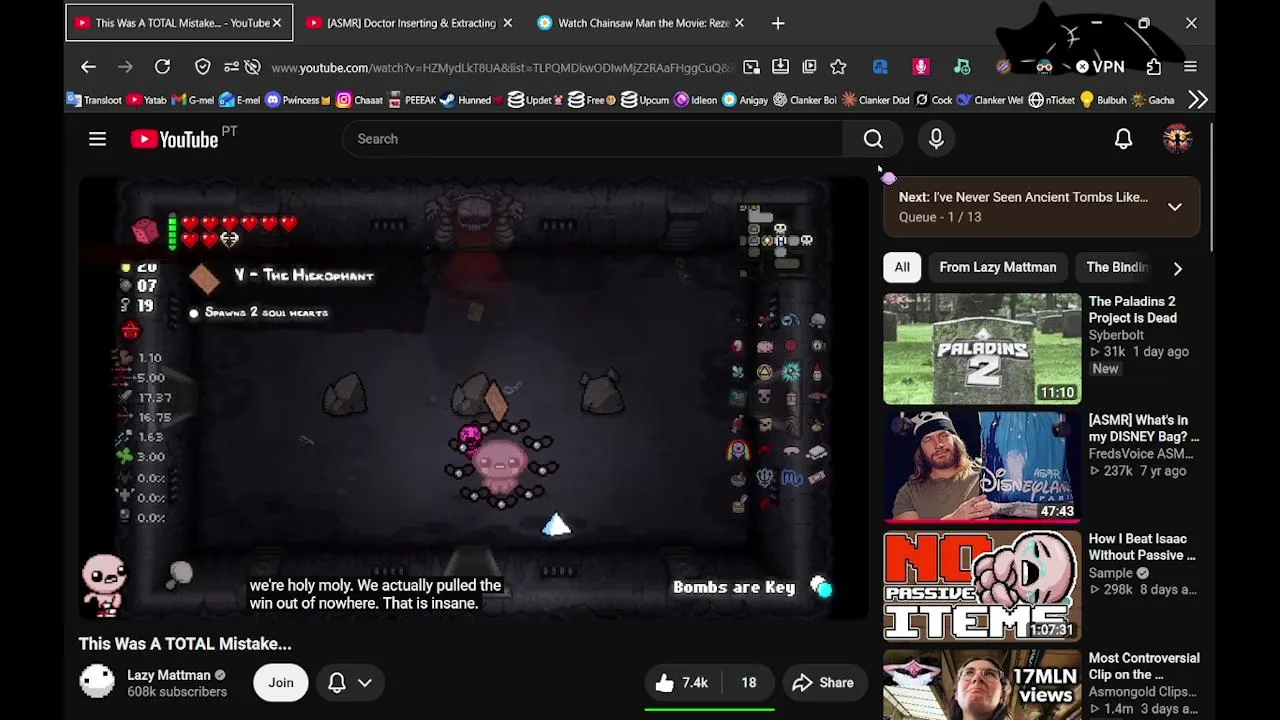The height and width of the screenshot is (720, 1280).
Task: Bookmark this page with the star icon
Action: click(838, 67)
